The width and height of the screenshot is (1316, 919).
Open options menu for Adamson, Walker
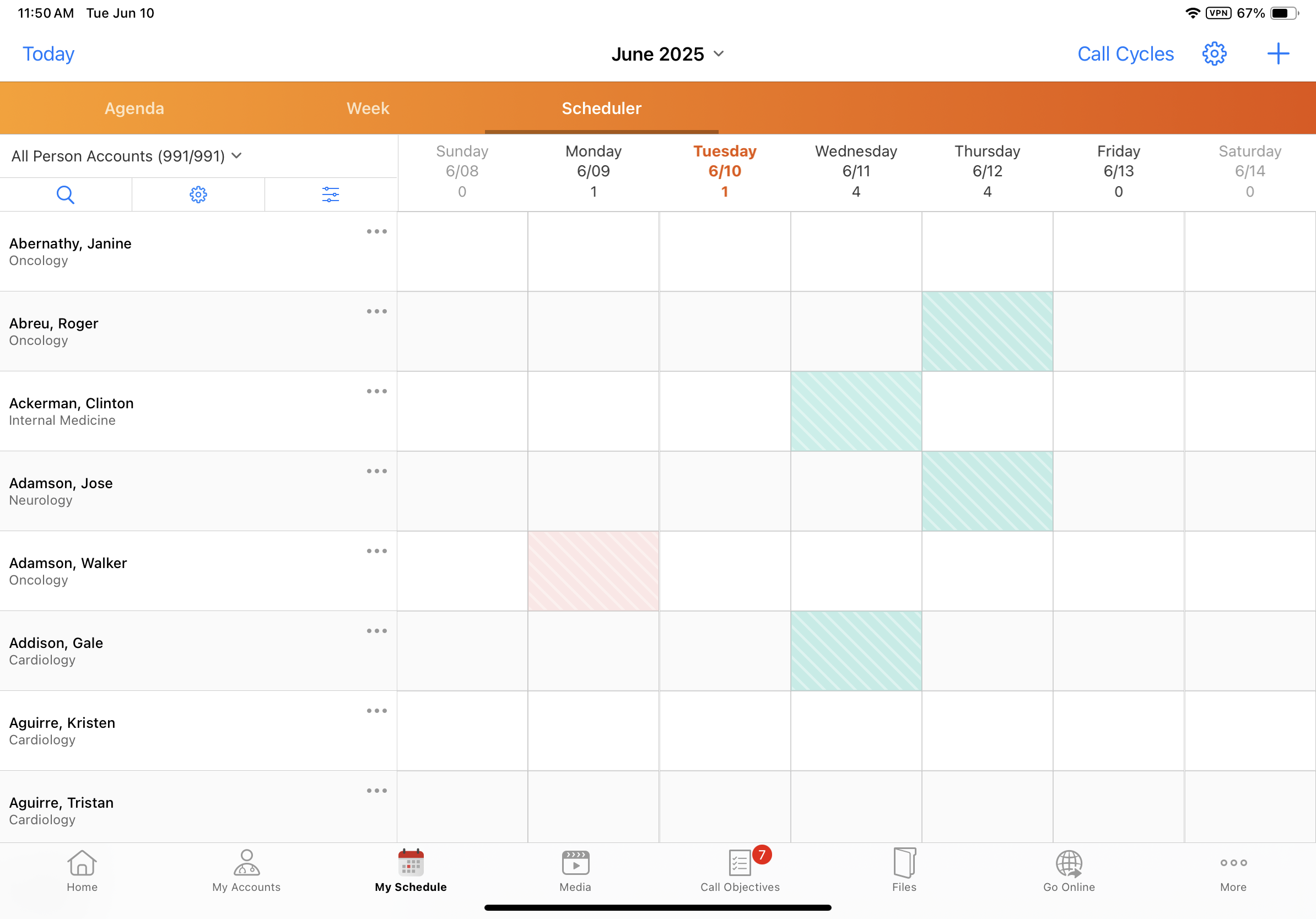(x=376, y=551)
